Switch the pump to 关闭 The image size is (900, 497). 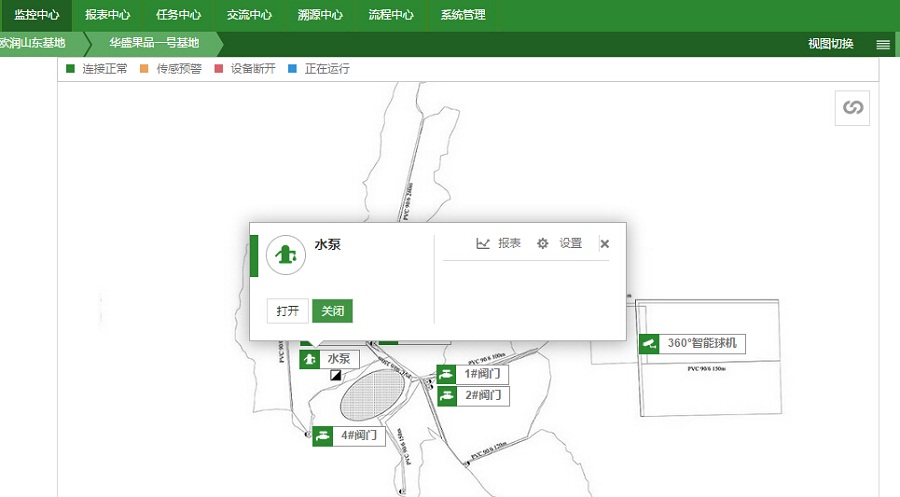coord(332,311)
